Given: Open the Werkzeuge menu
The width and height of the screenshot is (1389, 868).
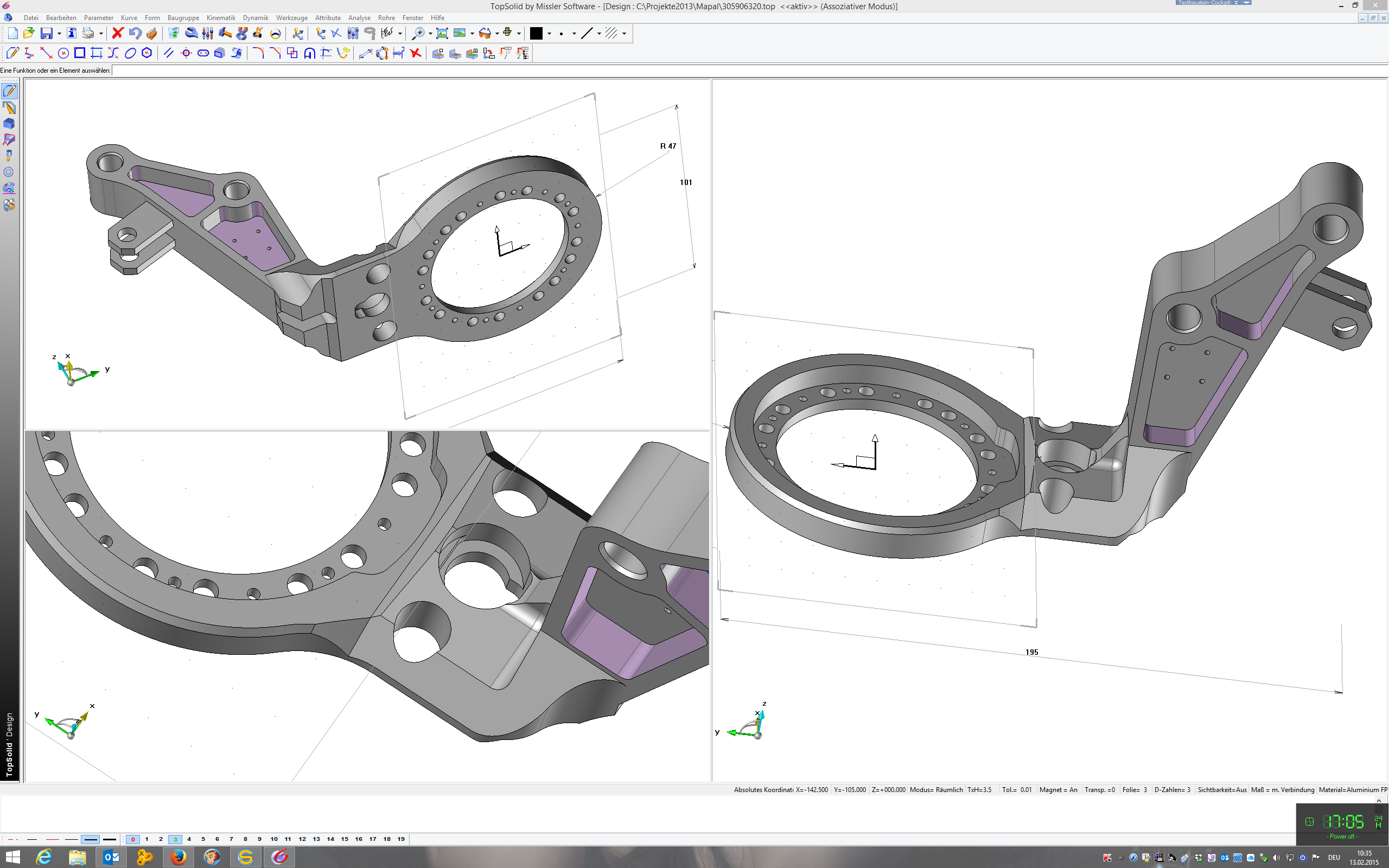Looking at the screenshot, I should click(291, 18).
